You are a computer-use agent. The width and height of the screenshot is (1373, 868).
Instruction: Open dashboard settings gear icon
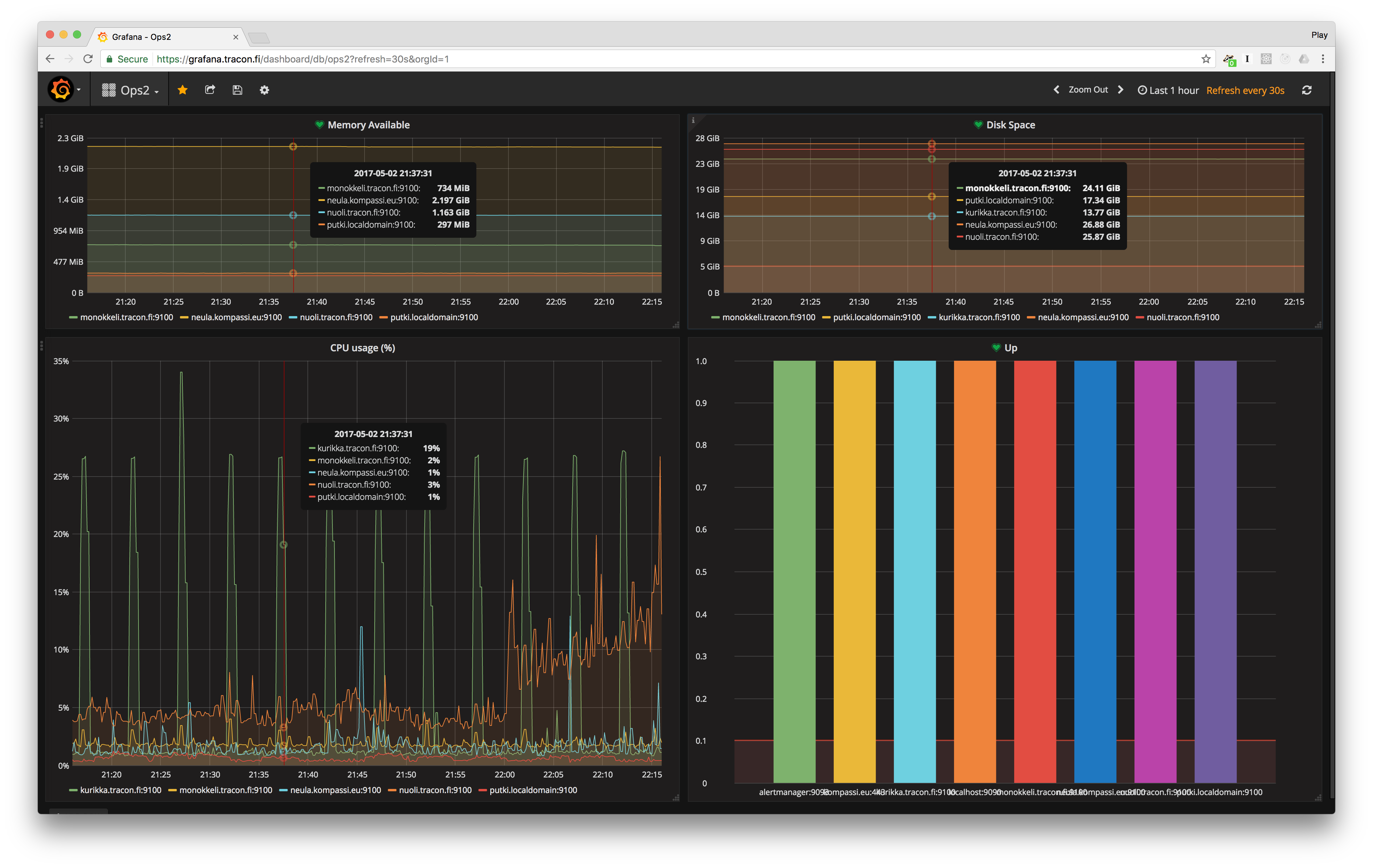pyautogui.click(x=265, y=90)
